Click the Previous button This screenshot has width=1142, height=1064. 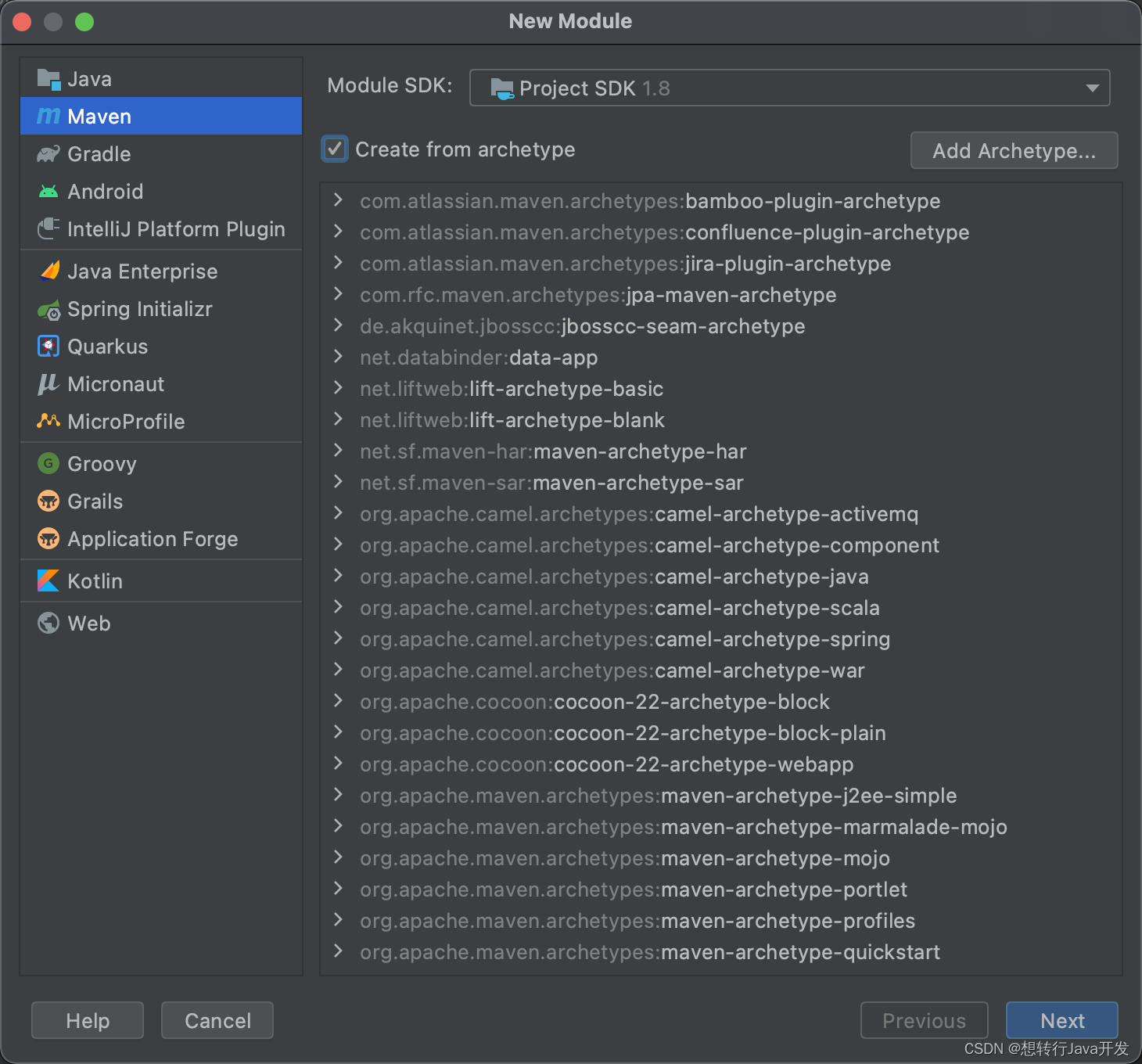point(924,1020)
